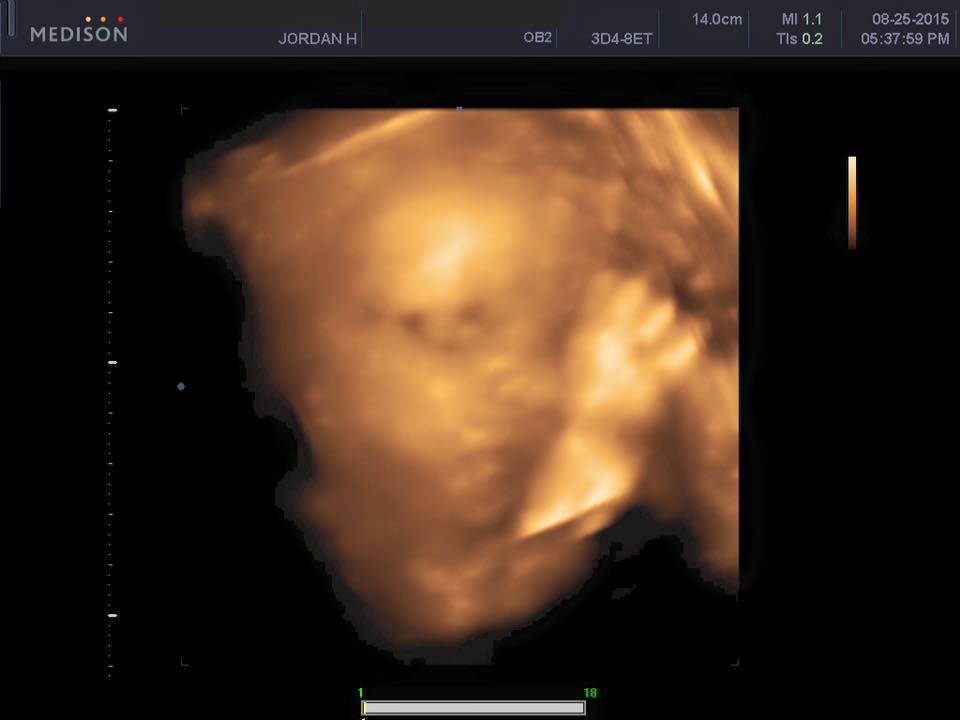Click the middle green depth scale tick

[x=112, y=362]
